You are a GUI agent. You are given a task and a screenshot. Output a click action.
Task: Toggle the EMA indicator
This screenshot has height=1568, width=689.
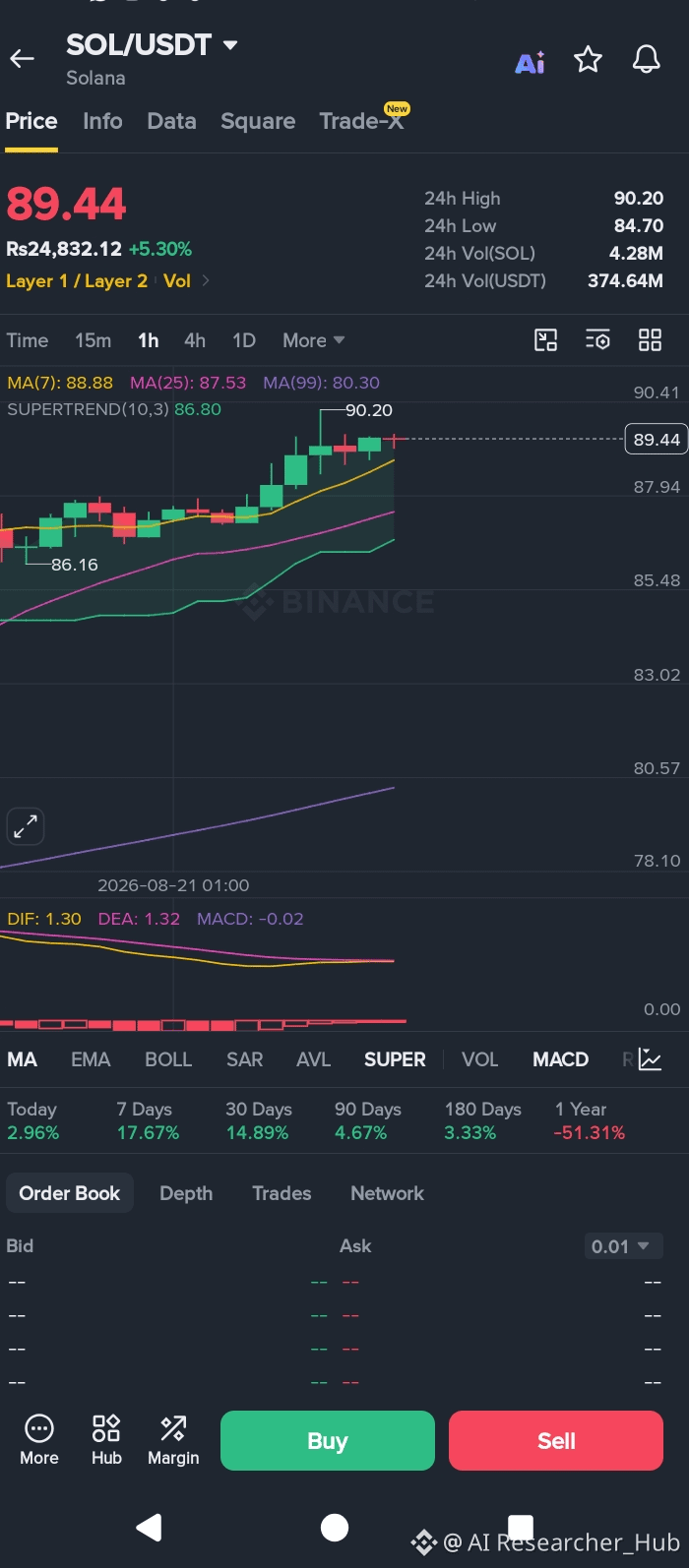pos(91,1059)
